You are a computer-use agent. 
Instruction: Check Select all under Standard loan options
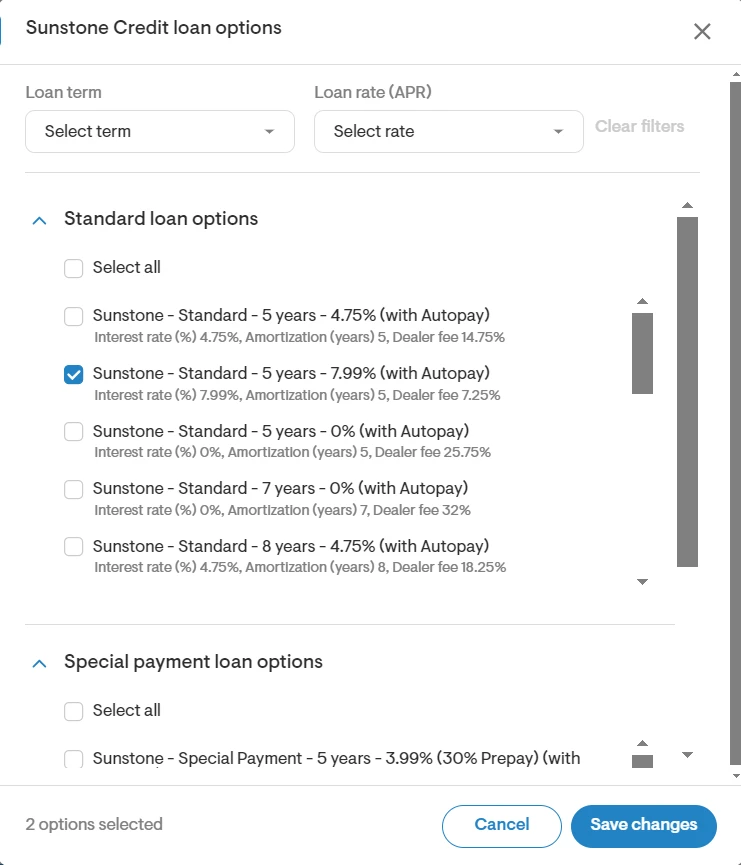tap(73, 269)
